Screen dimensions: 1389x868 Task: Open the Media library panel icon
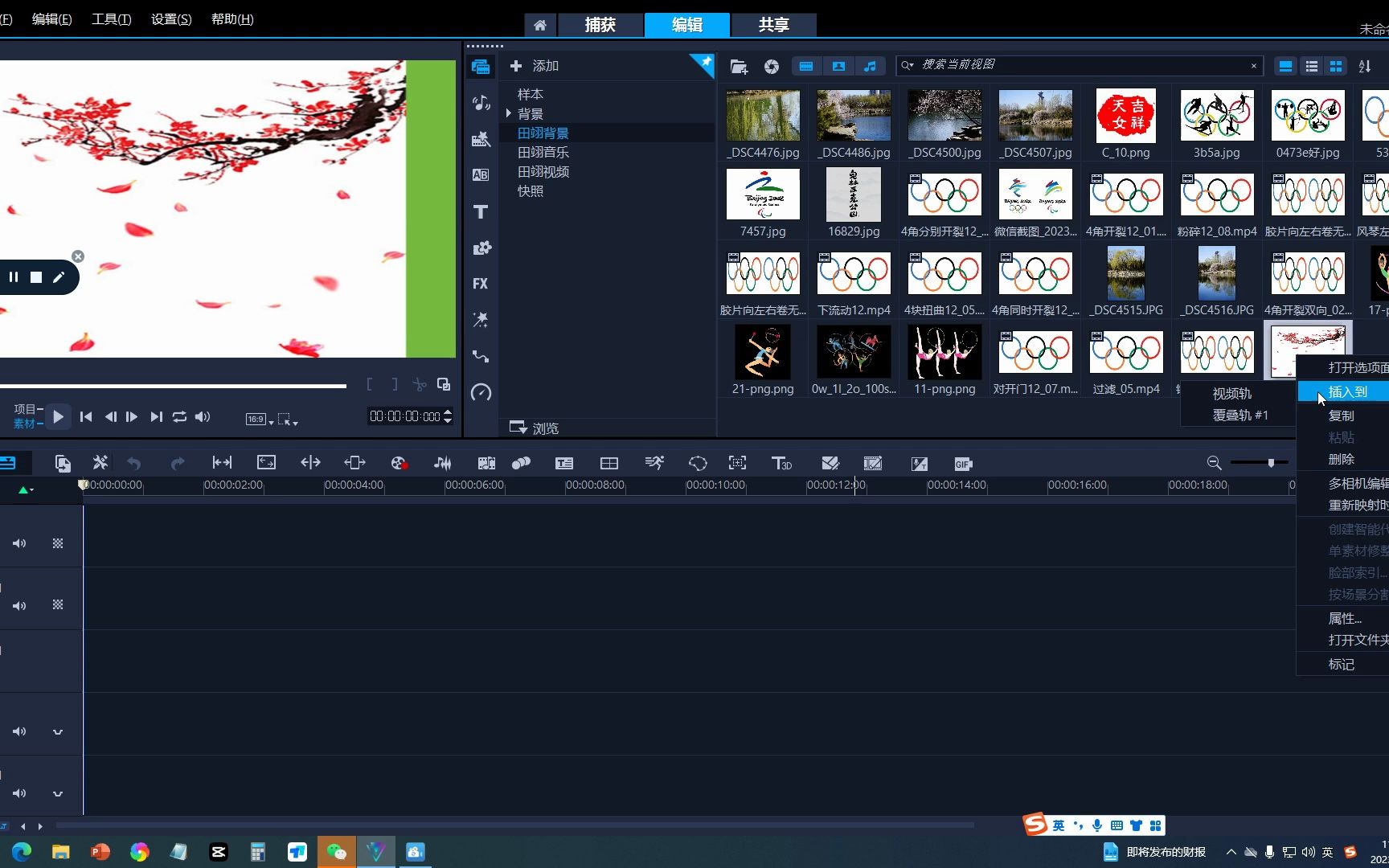point(481,67)
